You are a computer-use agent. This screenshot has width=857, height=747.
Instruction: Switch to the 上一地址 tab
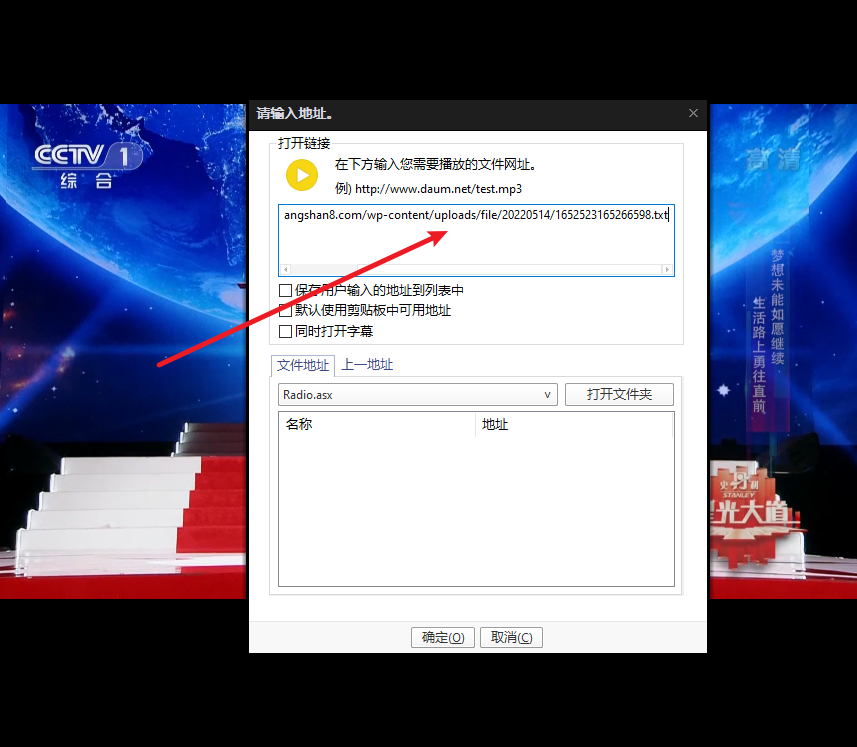(366, 365)
